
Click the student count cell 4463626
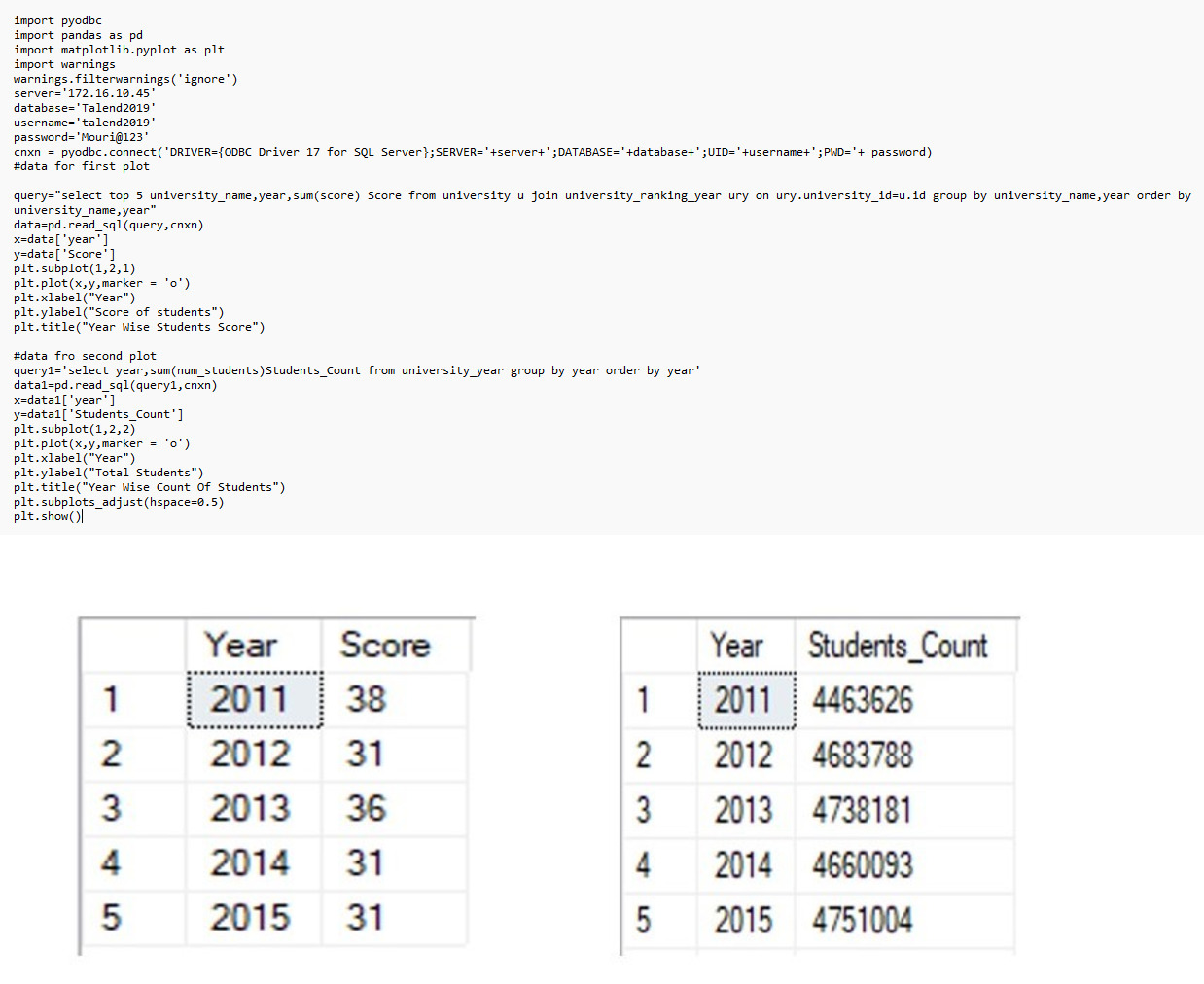pos(863,700)
